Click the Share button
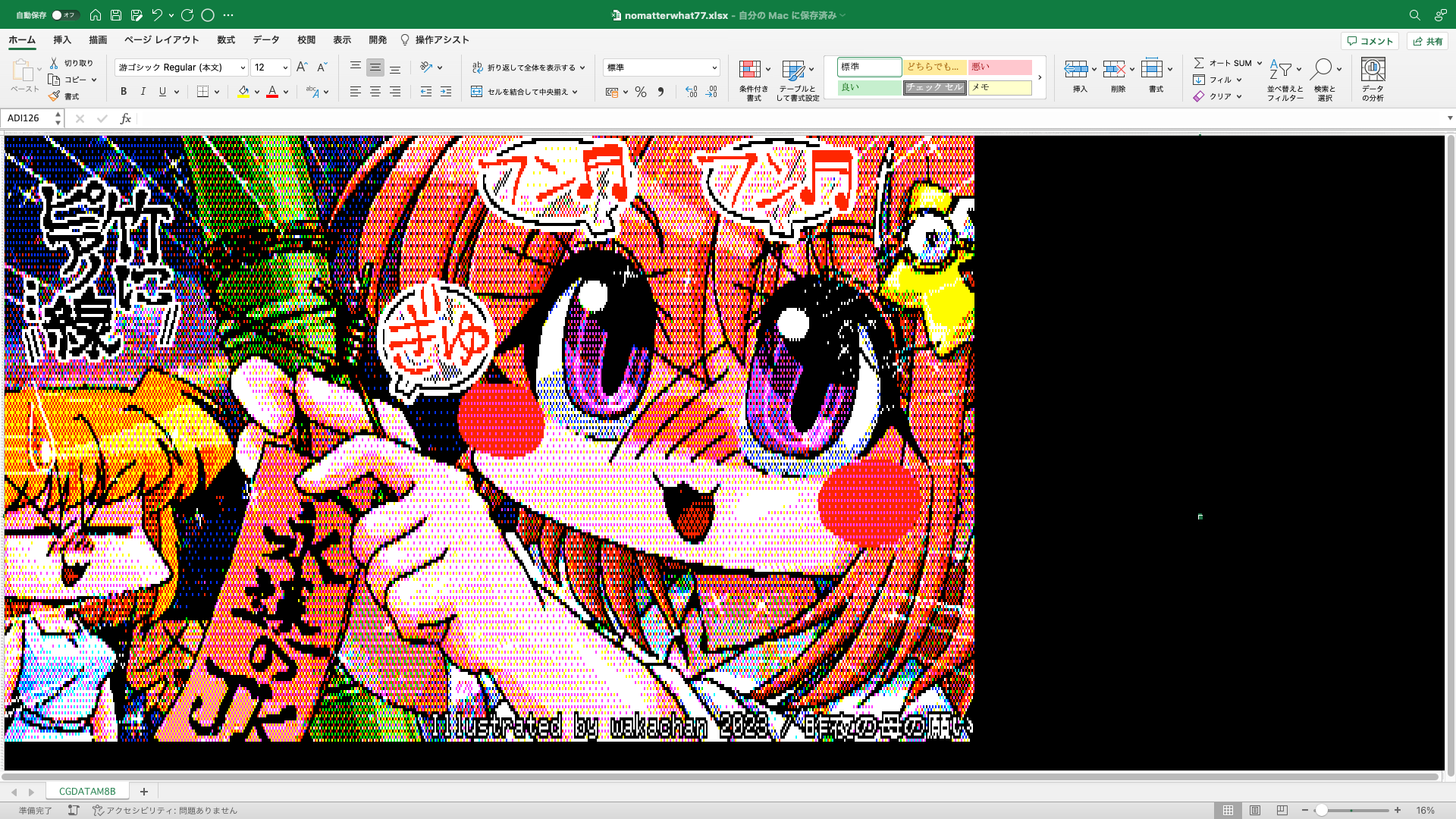The width and height of the screenshot is (1456, 819). [x=1427, y=41]
